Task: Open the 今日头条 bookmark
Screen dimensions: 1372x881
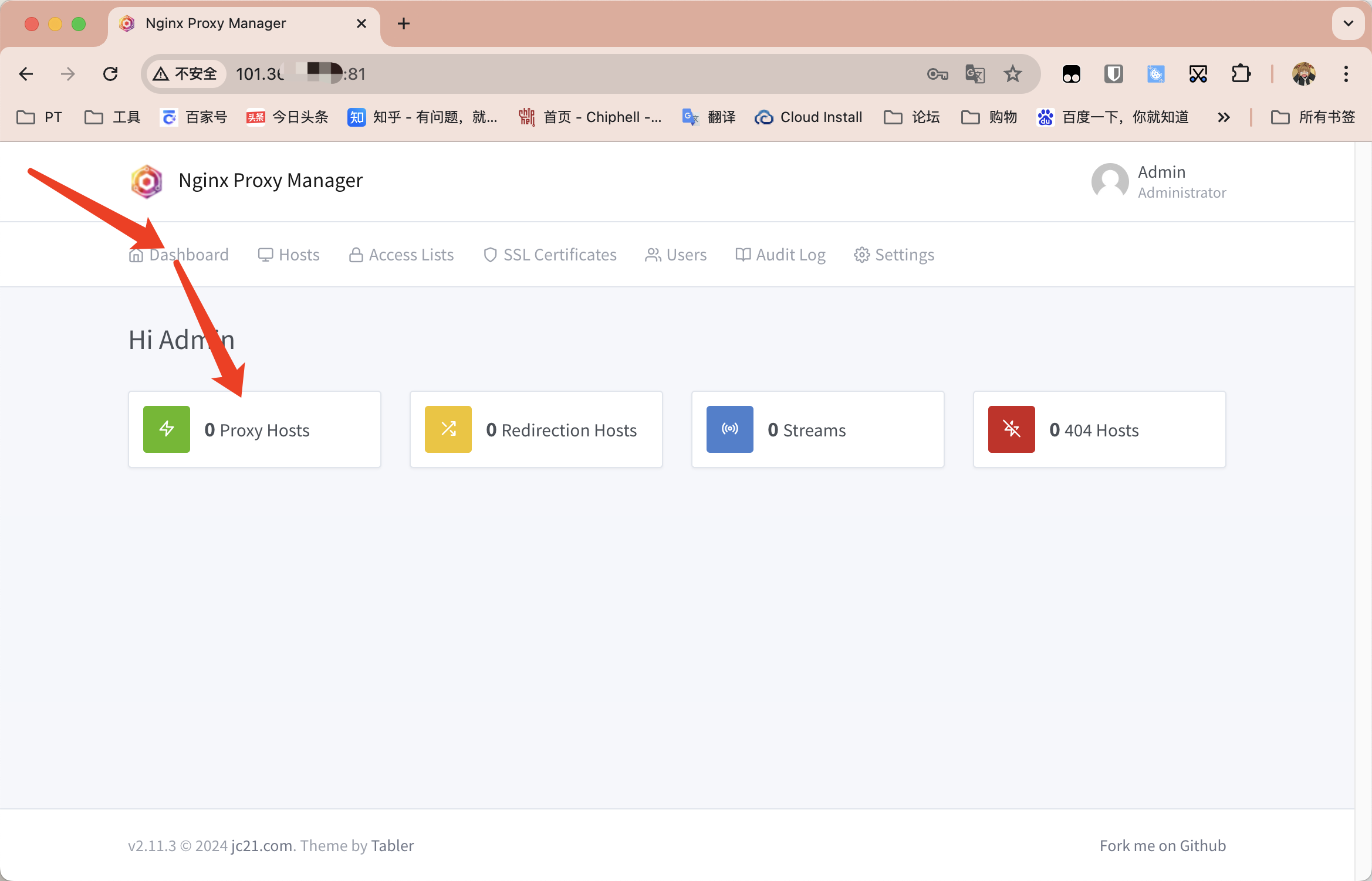Action: [287, 117]
